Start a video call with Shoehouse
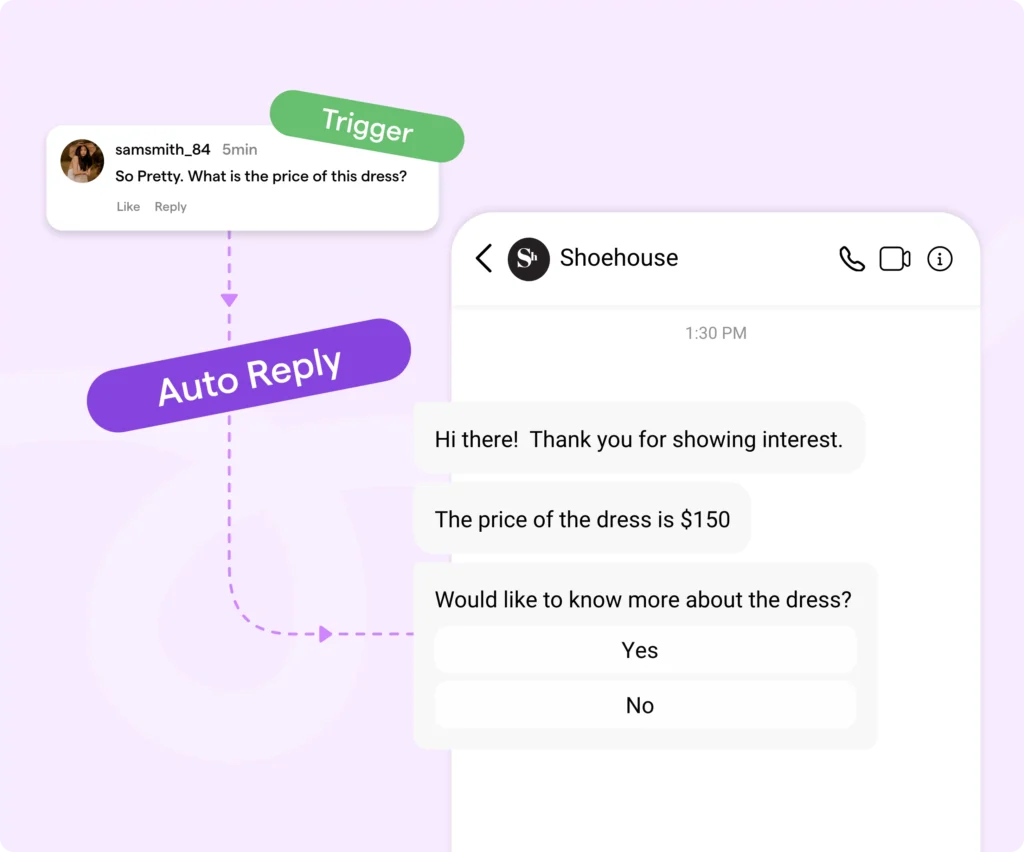Viewport: 1024px width, 852px height. (x=895, y=259)
